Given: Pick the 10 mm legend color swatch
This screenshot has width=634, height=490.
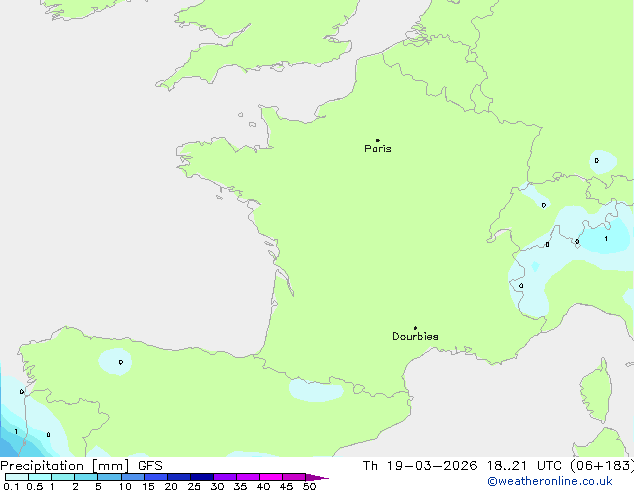Looking at the screenshot, I should (132, 477).
